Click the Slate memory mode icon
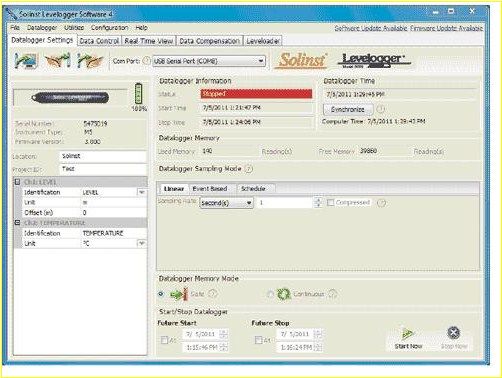 [179, 294]
